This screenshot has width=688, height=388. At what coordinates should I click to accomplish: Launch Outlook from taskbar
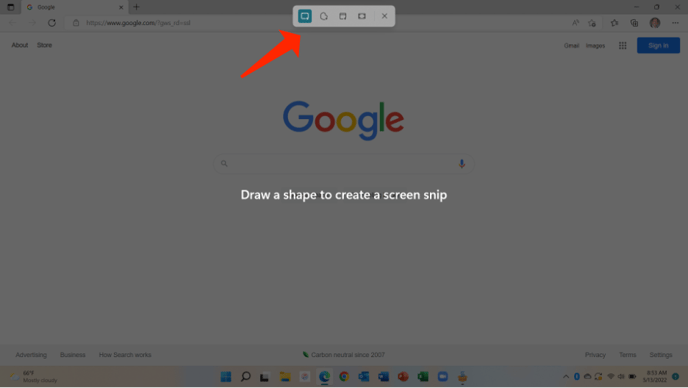coord(364,377)
